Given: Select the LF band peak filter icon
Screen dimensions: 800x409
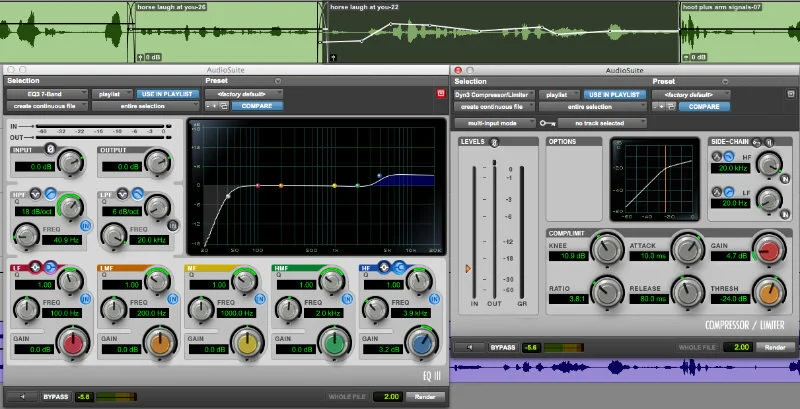Looking at the screenshot, I should click(35, 266).
